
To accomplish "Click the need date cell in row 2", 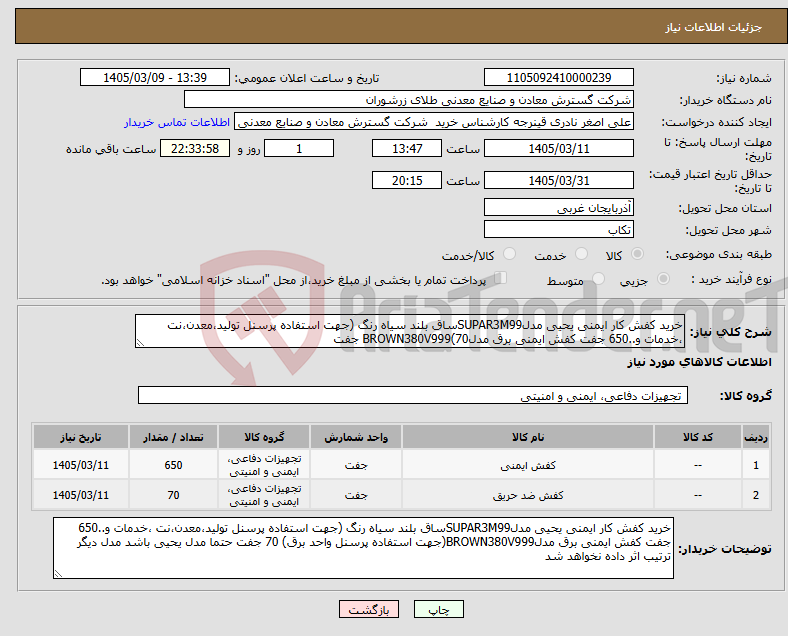I will click(x=80, y=495).
